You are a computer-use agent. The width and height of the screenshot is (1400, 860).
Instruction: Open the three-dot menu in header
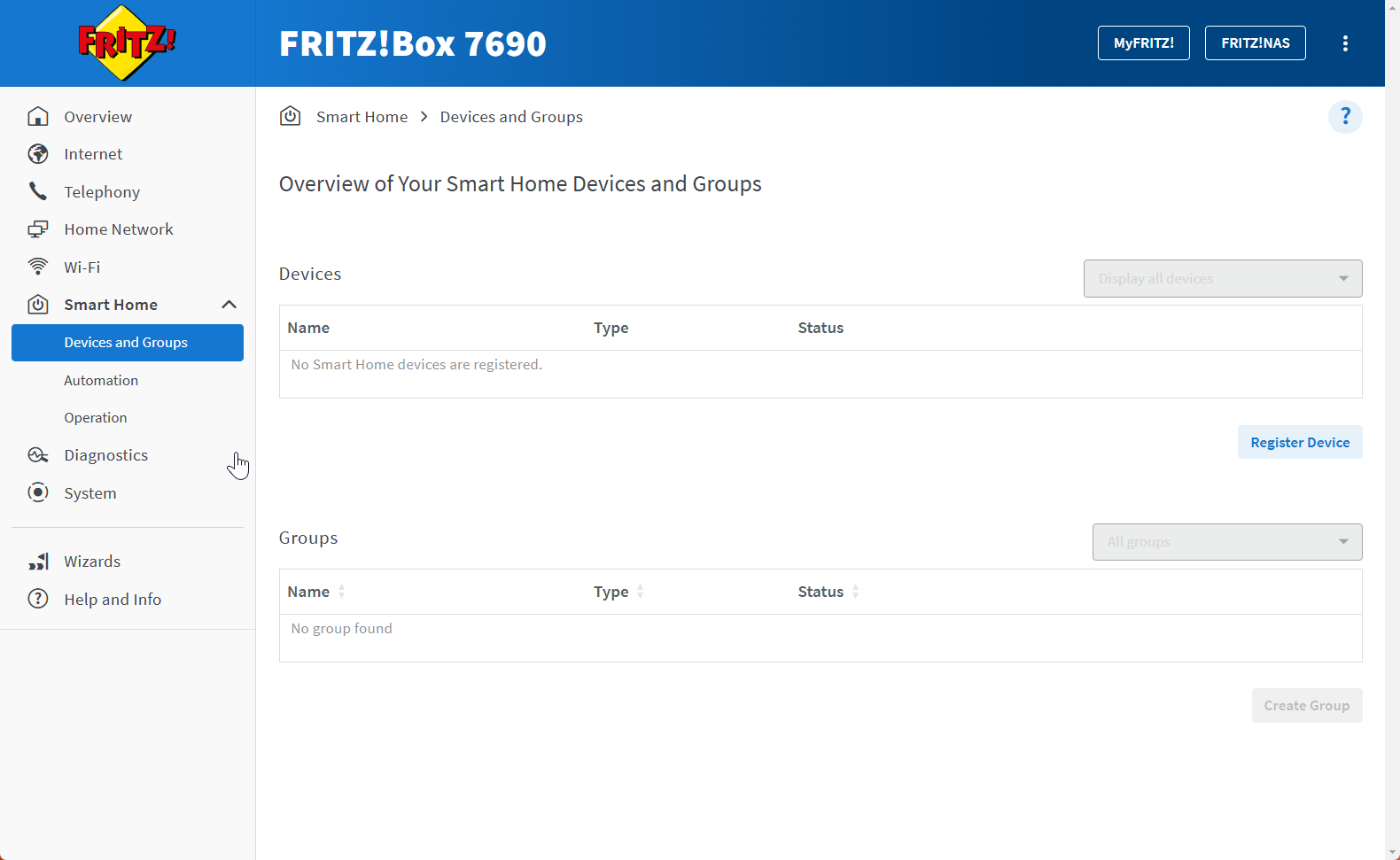click(x=1344, y=43)
